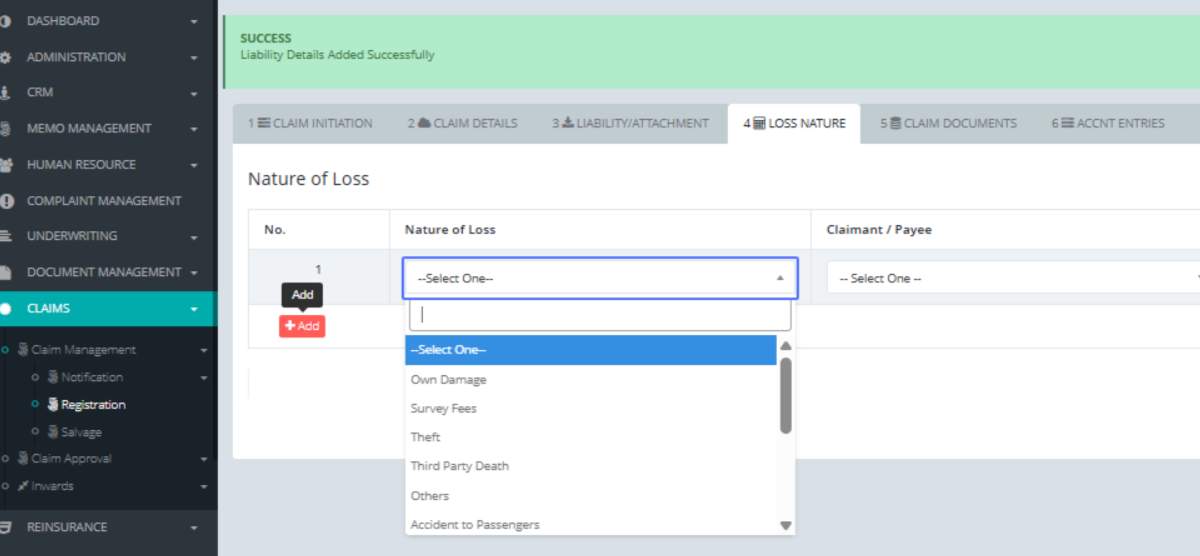The height and width of the screenshot is (556, 1200).
Task: Expand the Claimant / Payee dropdown
Action: click(1012, 278)
